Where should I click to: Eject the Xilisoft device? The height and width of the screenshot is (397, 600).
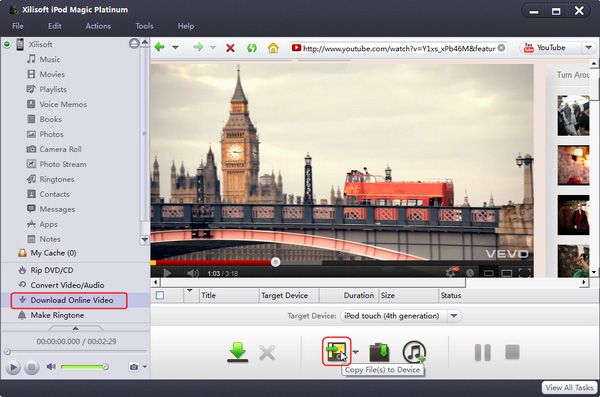pos(134,44)
